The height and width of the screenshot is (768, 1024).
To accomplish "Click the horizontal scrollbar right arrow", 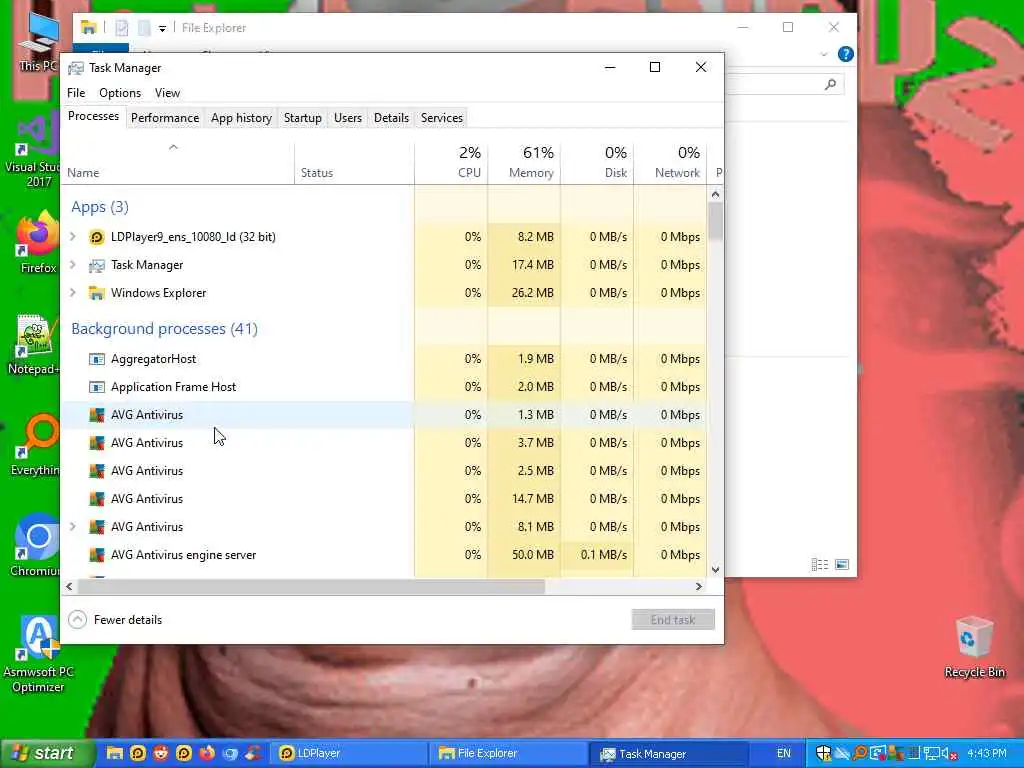I will pos(699,586).
